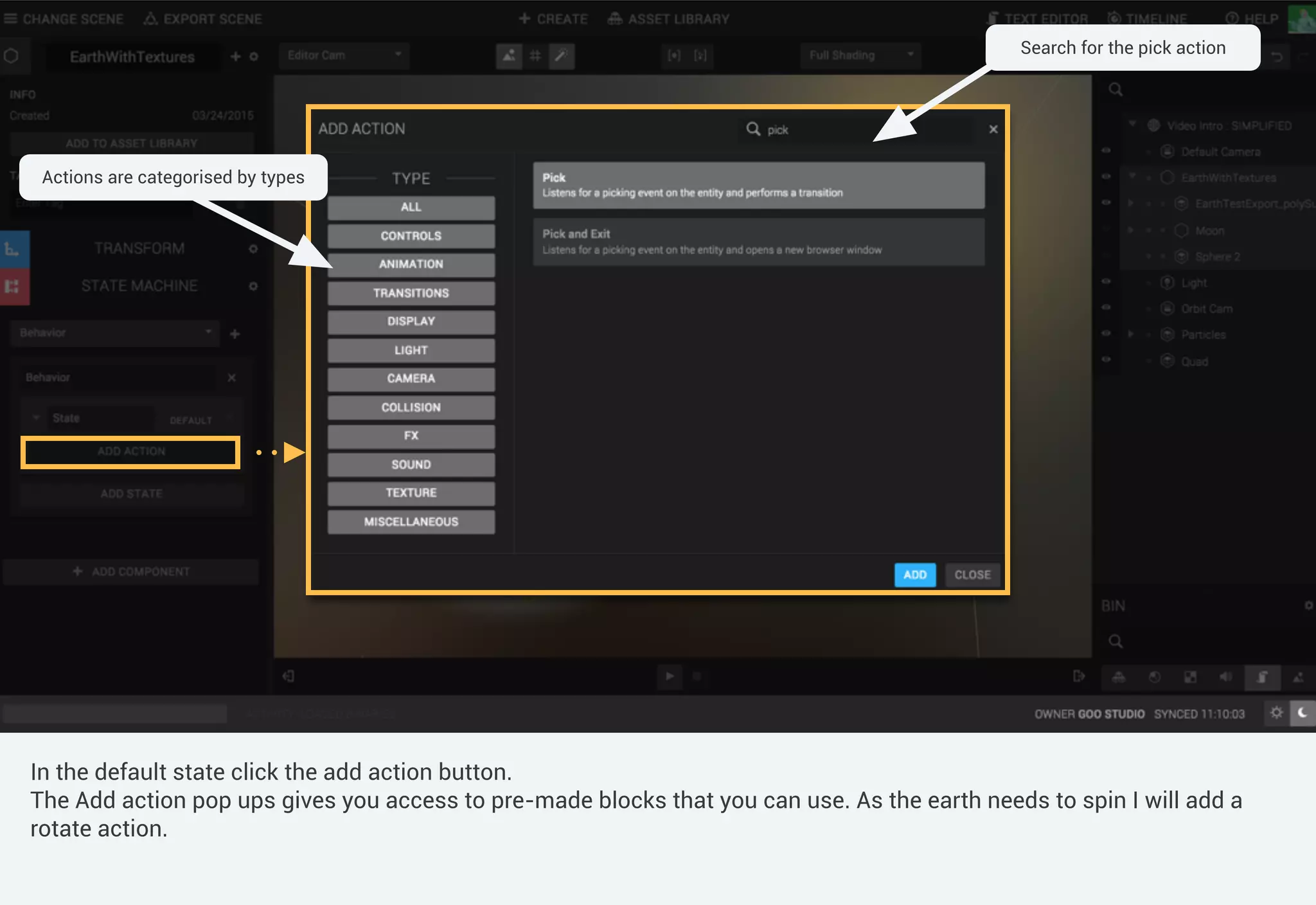Toggle the grid icon in viewport toolbar

(x=535, y=56)
